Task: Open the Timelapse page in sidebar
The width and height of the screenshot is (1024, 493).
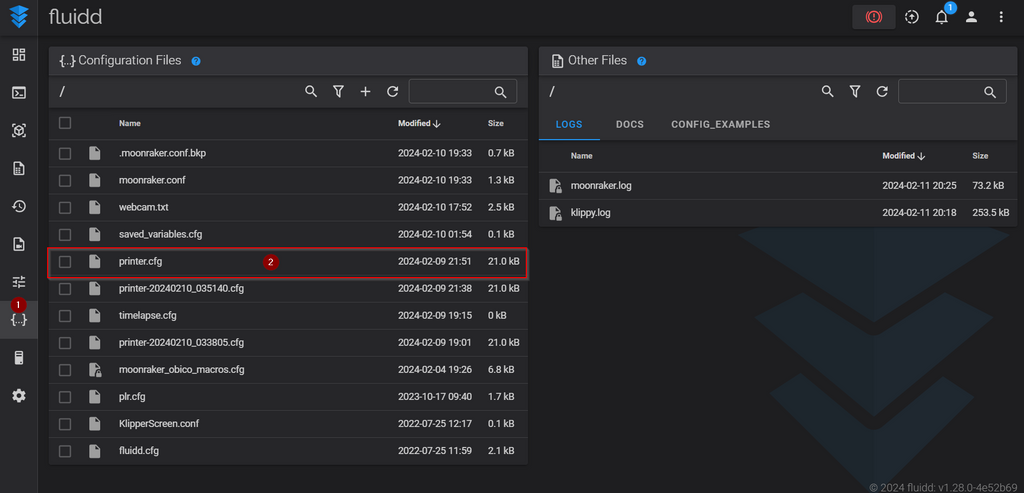Action: [19, 244]
